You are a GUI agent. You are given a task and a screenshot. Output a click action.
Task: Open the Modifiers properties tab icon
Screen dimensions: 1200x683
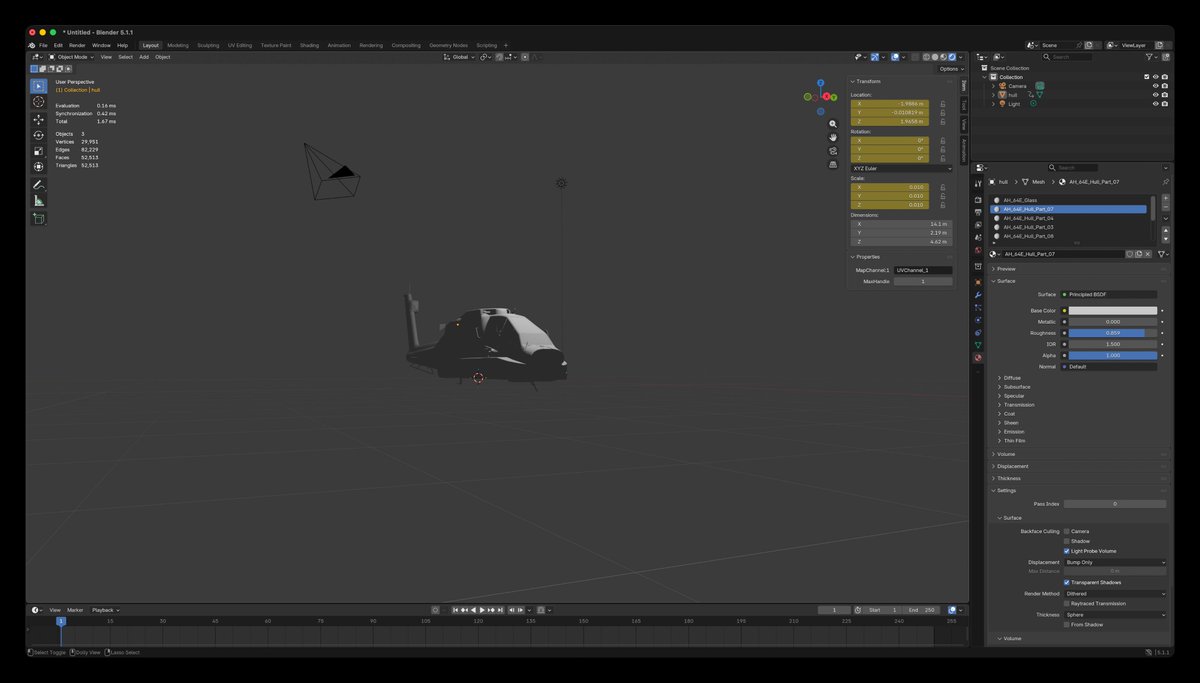[x=978, y=295]
